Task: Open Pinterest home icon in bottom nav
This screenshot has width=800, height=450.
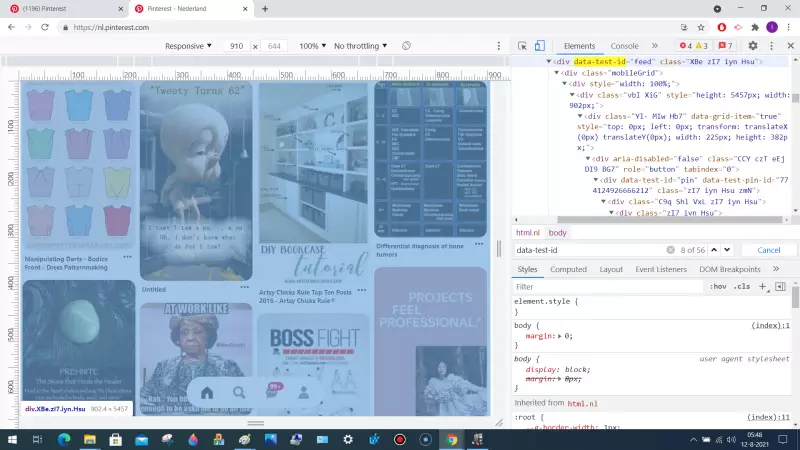Action: pos(207,393)
